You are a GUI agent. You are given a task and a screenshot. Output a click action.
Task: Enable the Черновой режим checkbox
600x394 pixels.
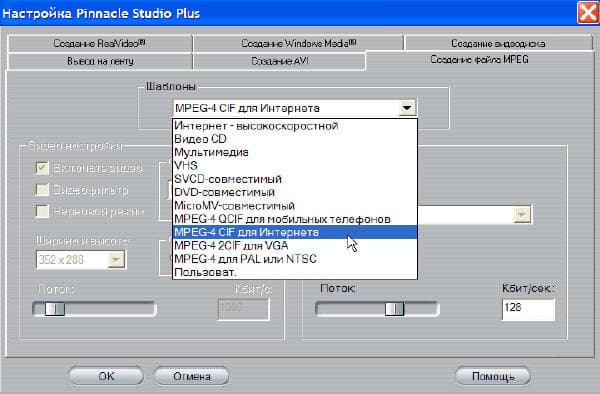42,211
